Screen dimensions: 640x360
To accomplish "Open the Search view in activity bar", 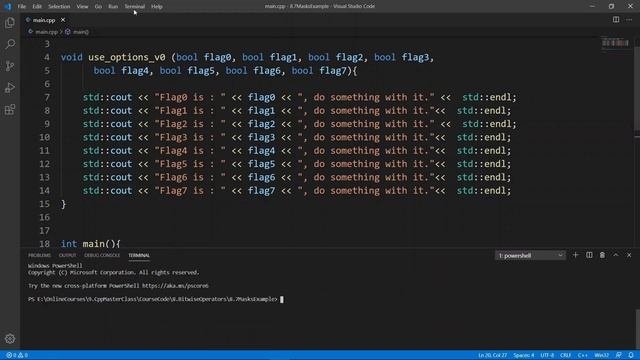I will [10, 44].
